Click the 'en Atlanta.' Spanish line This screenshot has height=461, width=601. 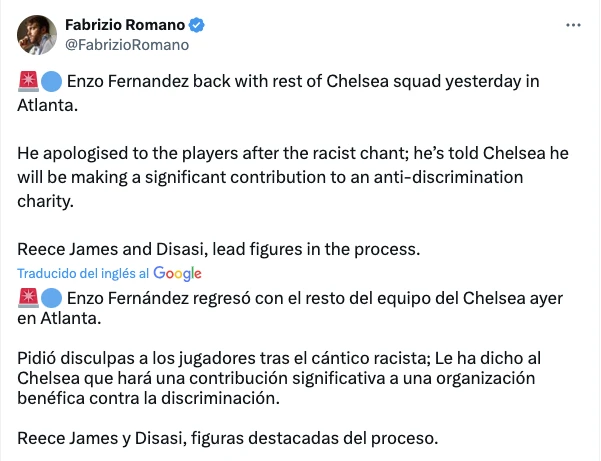(x=60, y=319)
